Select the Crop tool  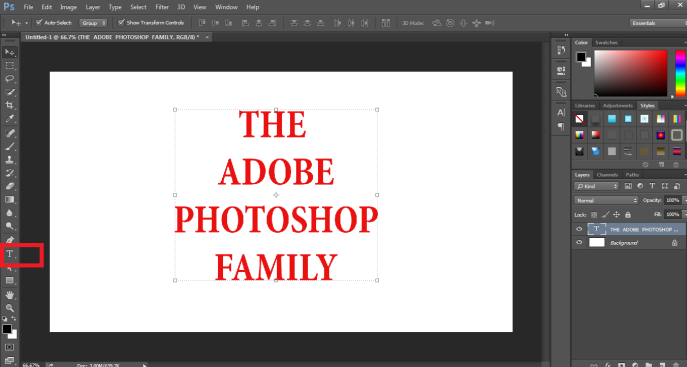[x=10, y=105]
